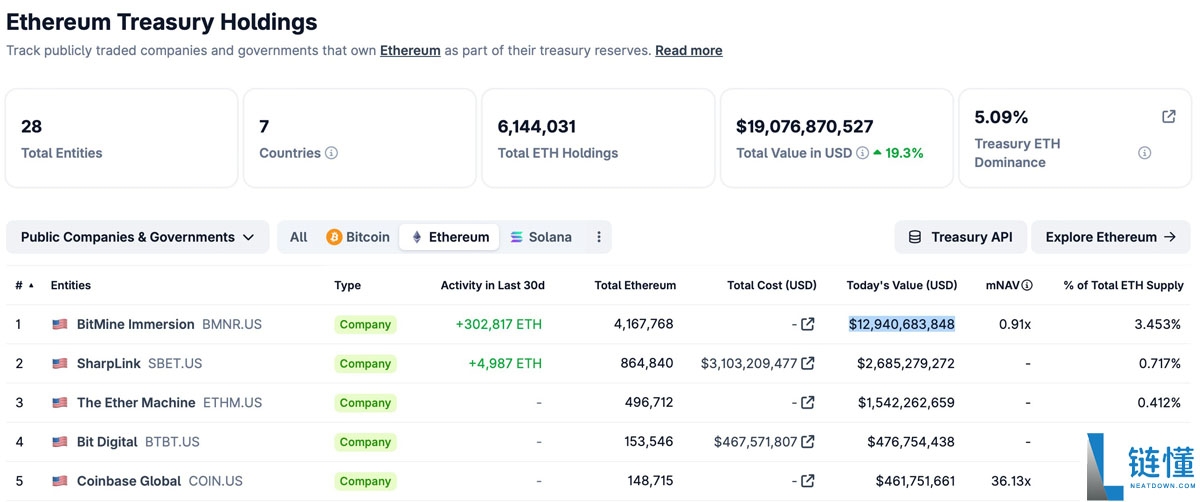The image size is (1200, 502).
Task: Click the 28 Total Entities card
Action: click(x=121, y=138)
